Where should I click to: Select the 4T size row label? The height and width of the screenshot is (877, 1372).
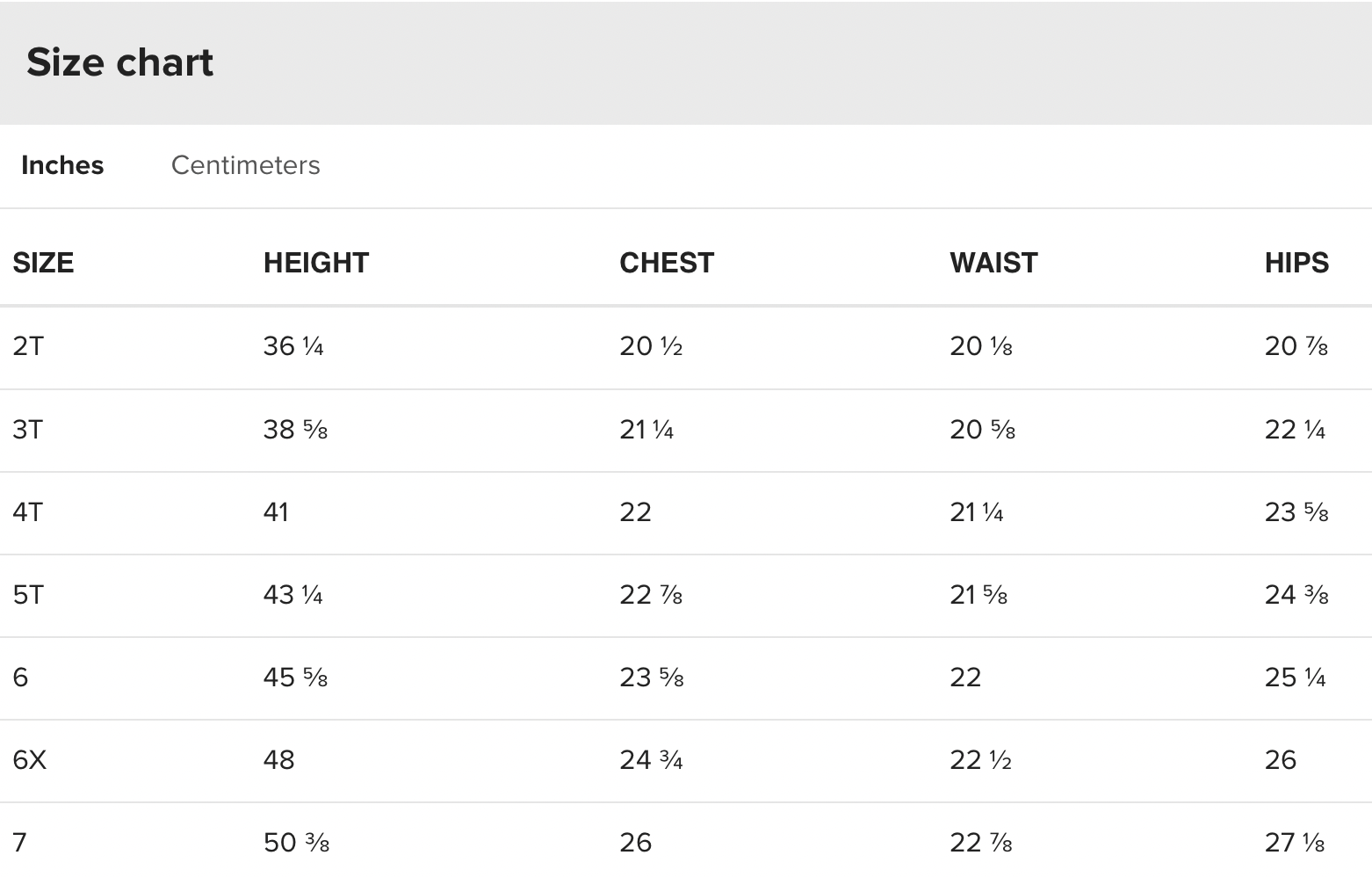pyautogui.click(x=28, y=512)
